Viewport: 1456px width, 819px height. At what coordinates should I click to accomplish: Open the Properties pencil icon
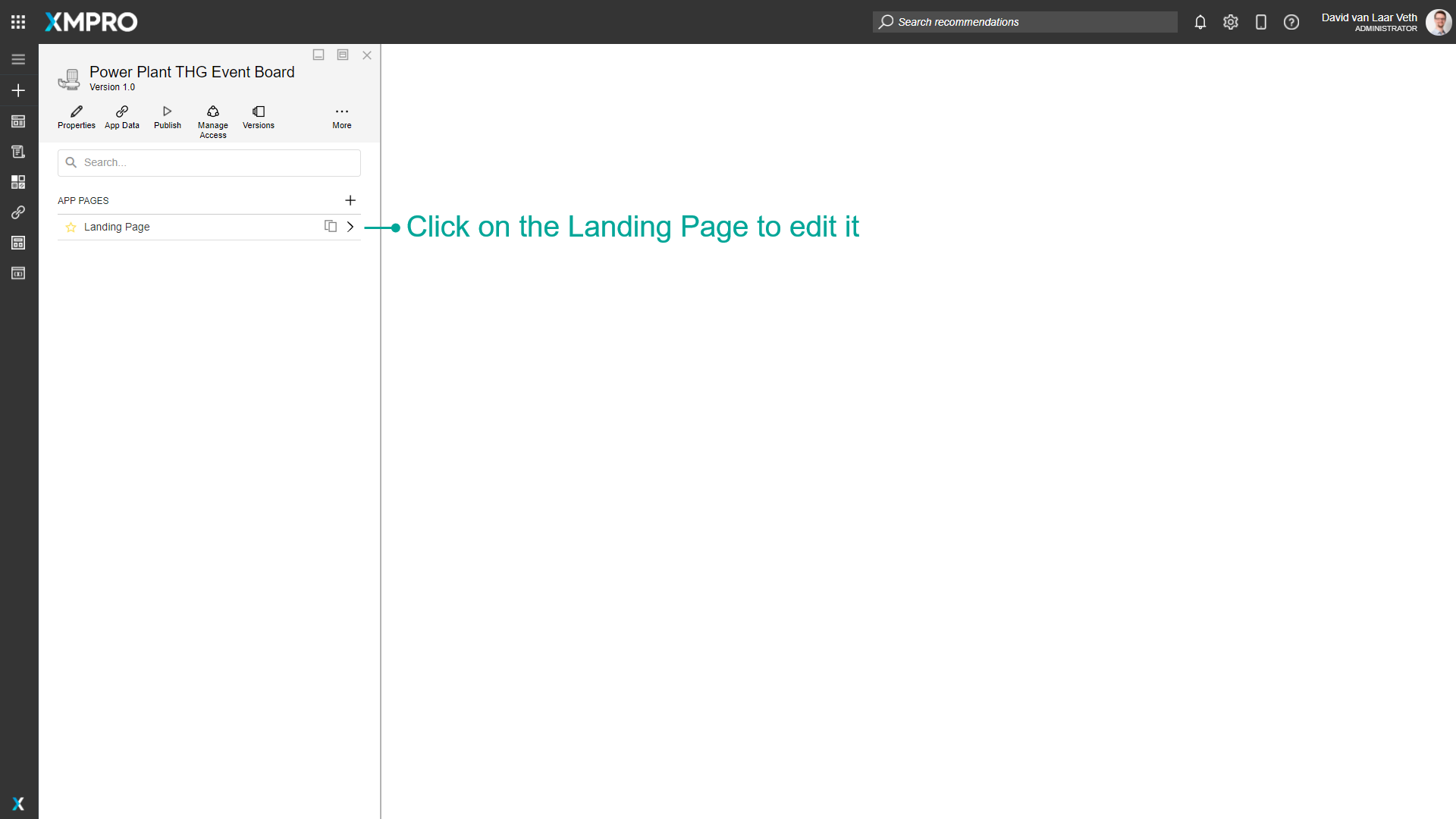[77, 116]
